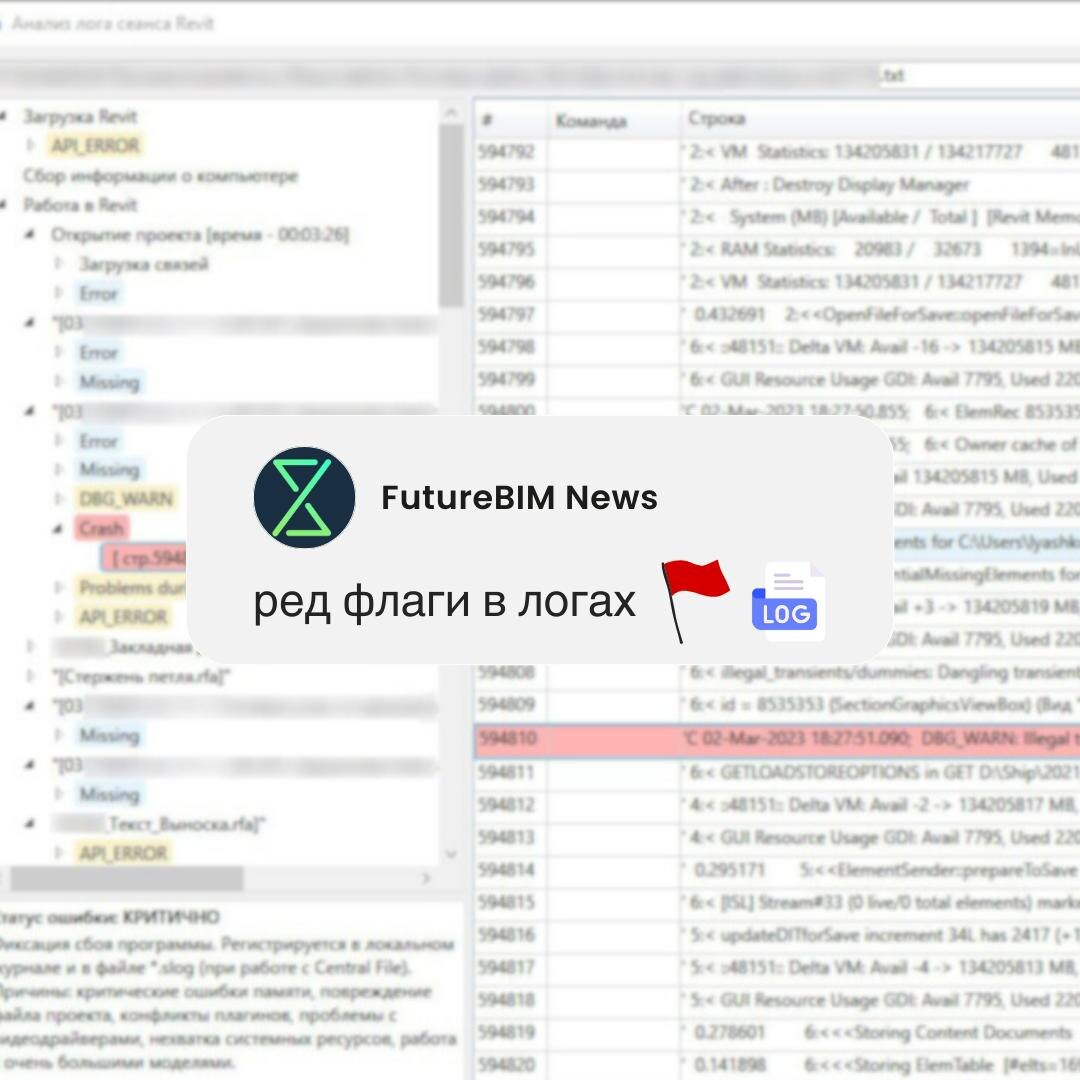
Task: Click the Статус ошибки: КРИТИЧНО text
Action: (109, 917)
